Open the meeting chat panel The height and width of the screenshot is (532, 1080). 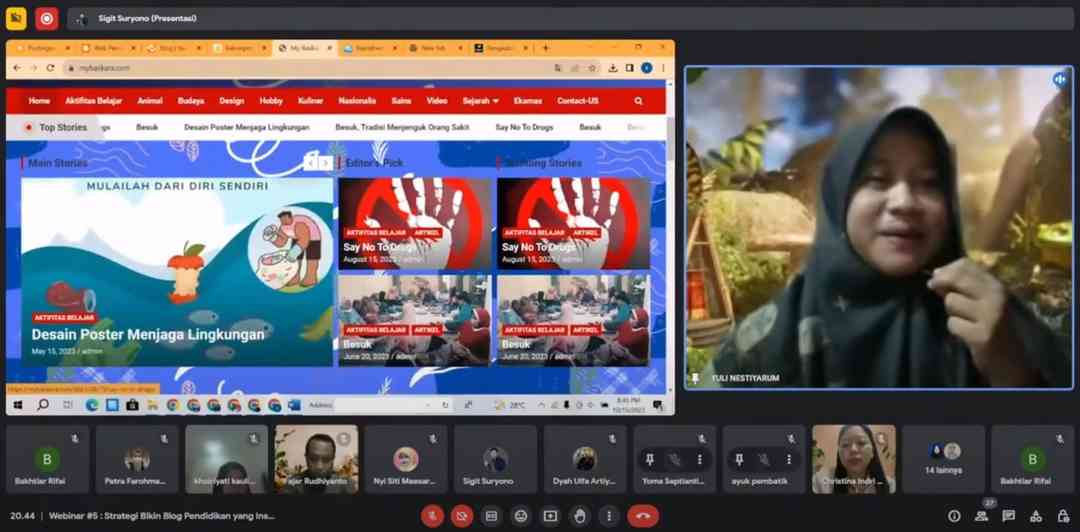1008,516
